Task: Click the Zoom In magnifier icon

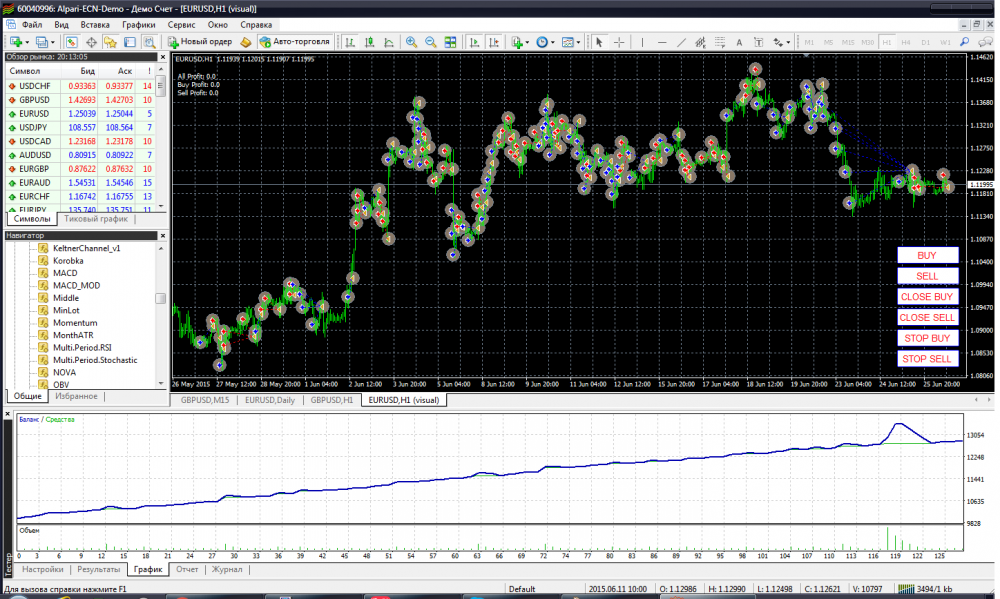Action: (x=411, y=42)
